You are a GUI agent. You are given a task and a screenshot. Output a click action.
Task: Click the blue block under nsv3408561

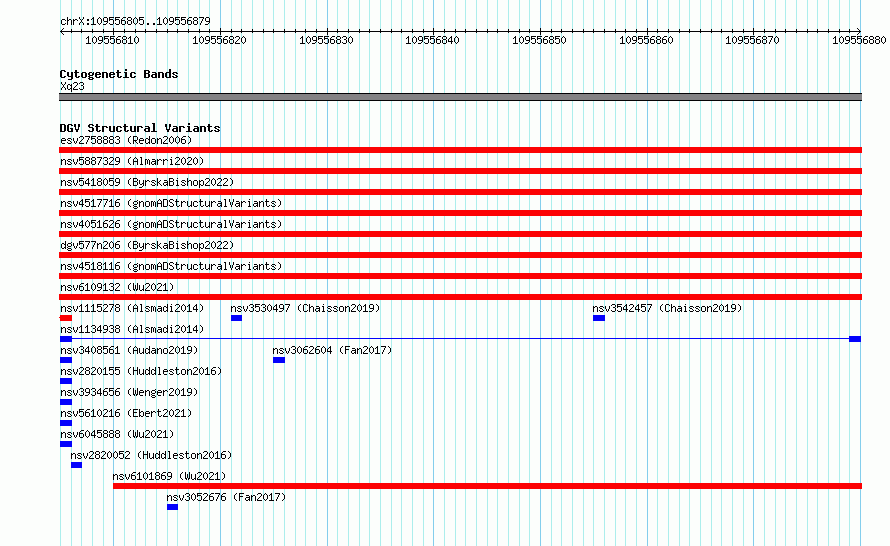pos(66,360)
